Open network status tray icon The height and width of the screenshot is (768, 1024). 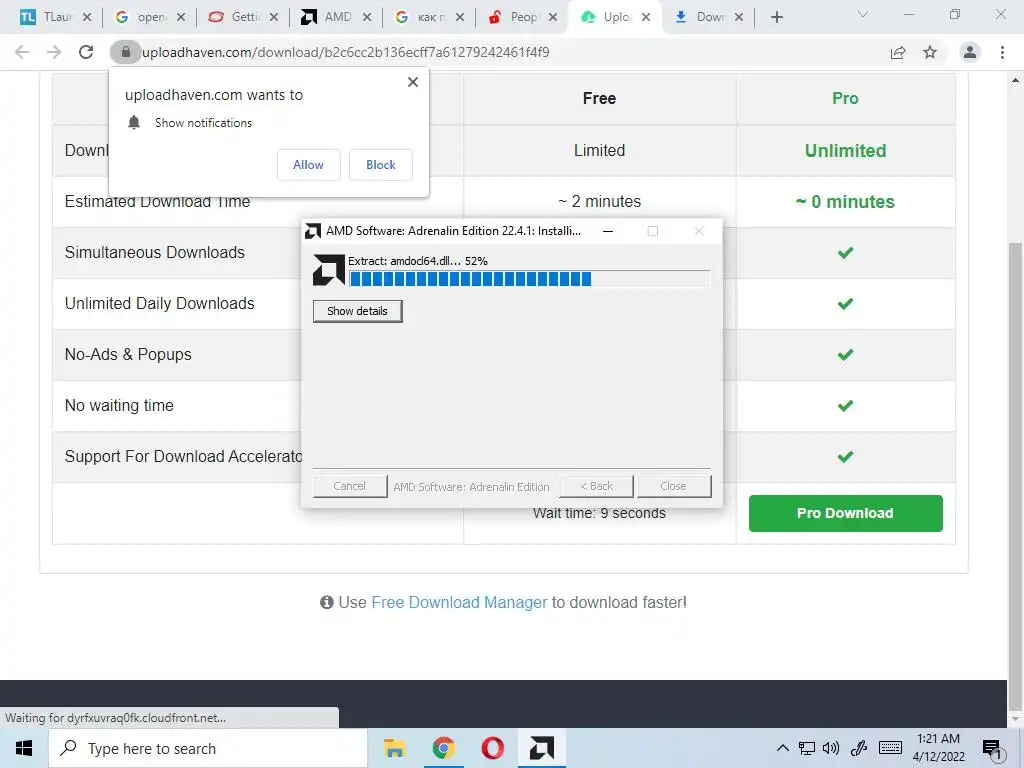click(807, 748)
